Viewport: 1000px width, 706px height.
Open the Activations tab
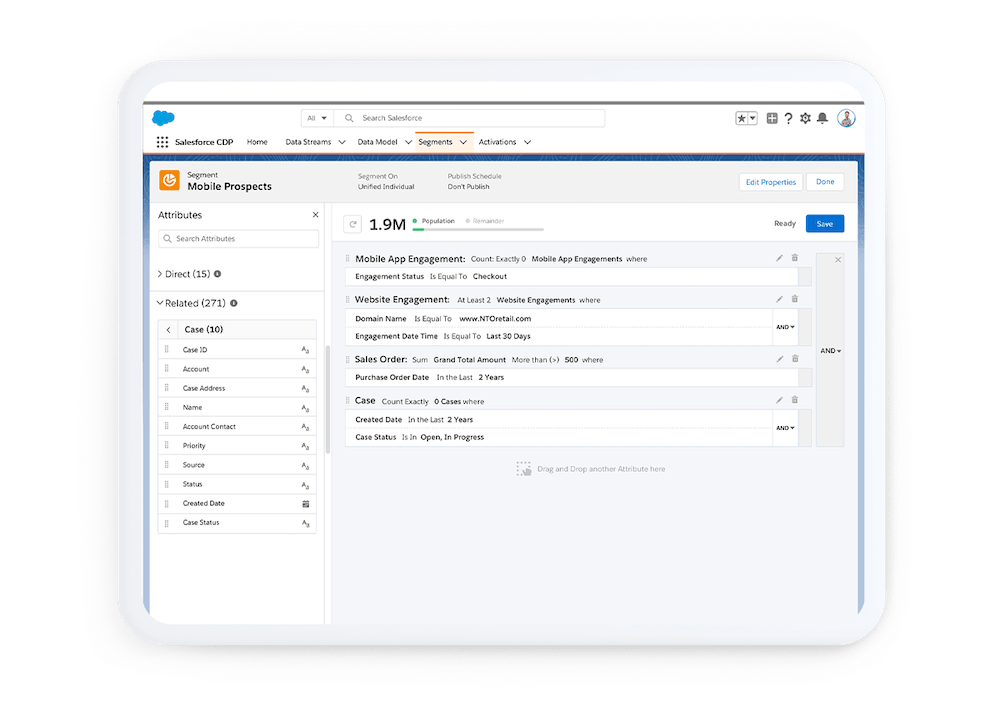tap(497, 142)
